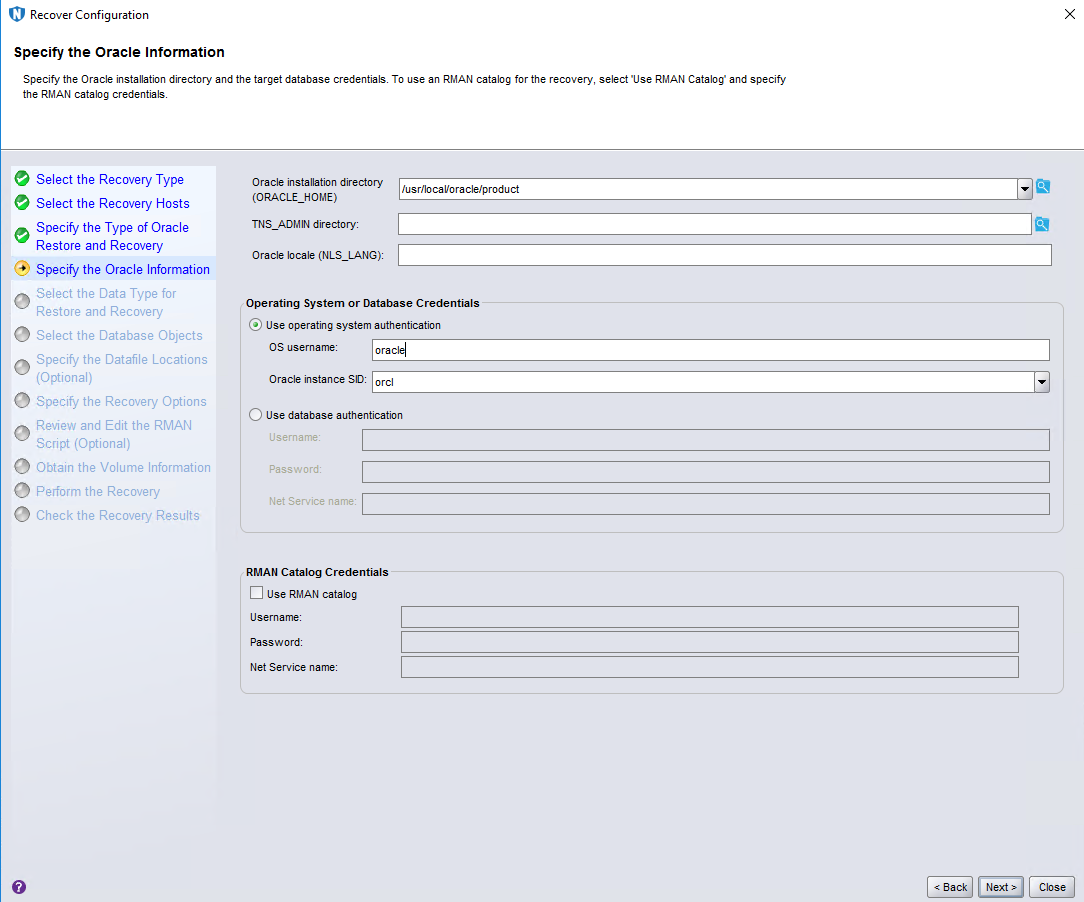Viewport: 1084px width, 902px height.
Task: Click the browse icon next to ORACLE_HOME field
Action: [1043, 187]
